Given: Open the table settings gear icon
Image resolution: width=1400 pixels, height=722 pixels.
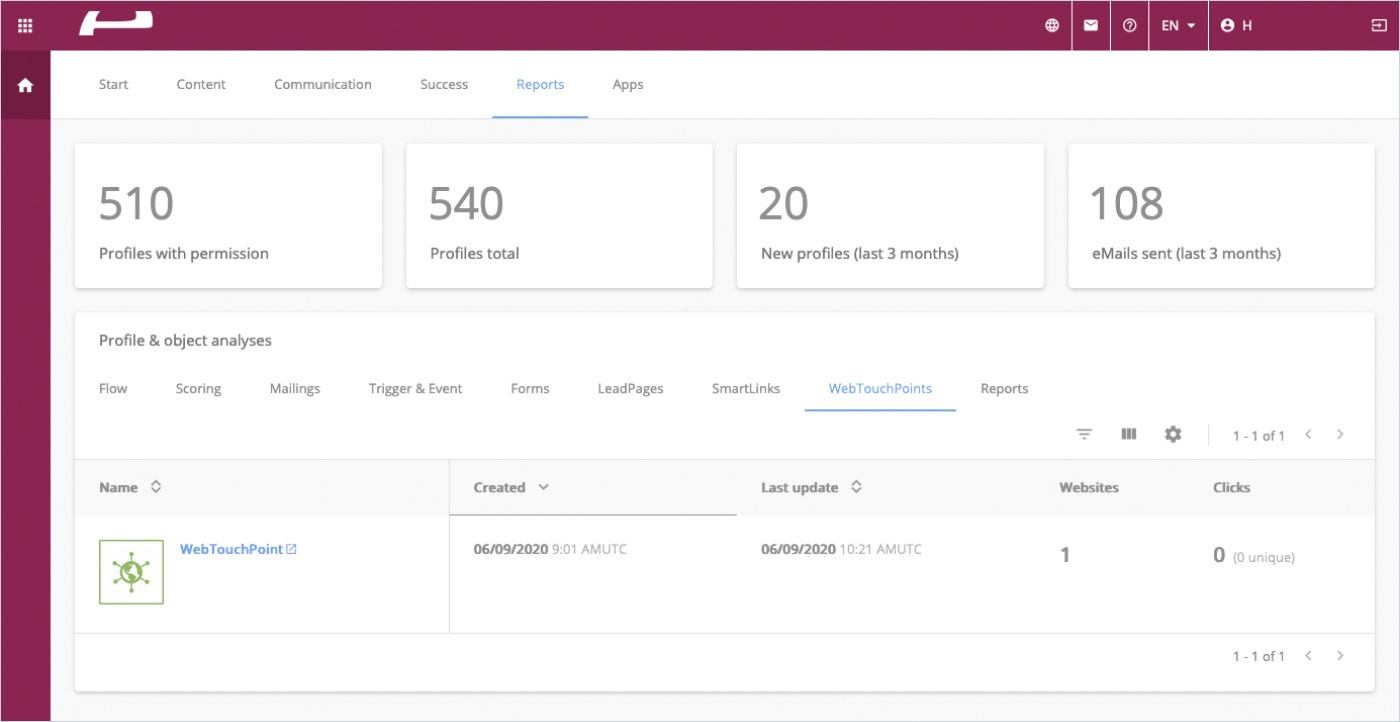Looking at the screenshot, I should pos(1173,434).
